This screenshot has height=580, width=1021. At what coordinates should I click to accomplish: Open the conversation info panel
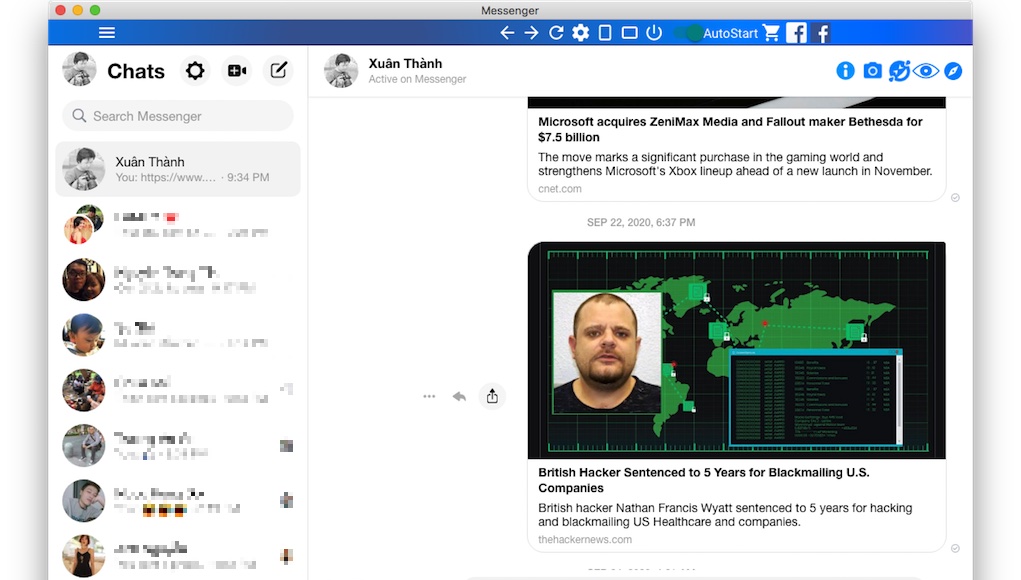click(x=845, y=71)
